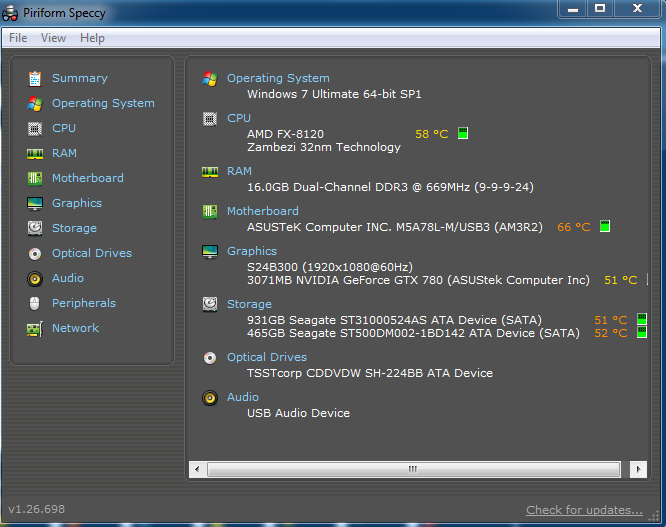Click the Windows flag icon beside sidebar Operating System

coord(35,104)
